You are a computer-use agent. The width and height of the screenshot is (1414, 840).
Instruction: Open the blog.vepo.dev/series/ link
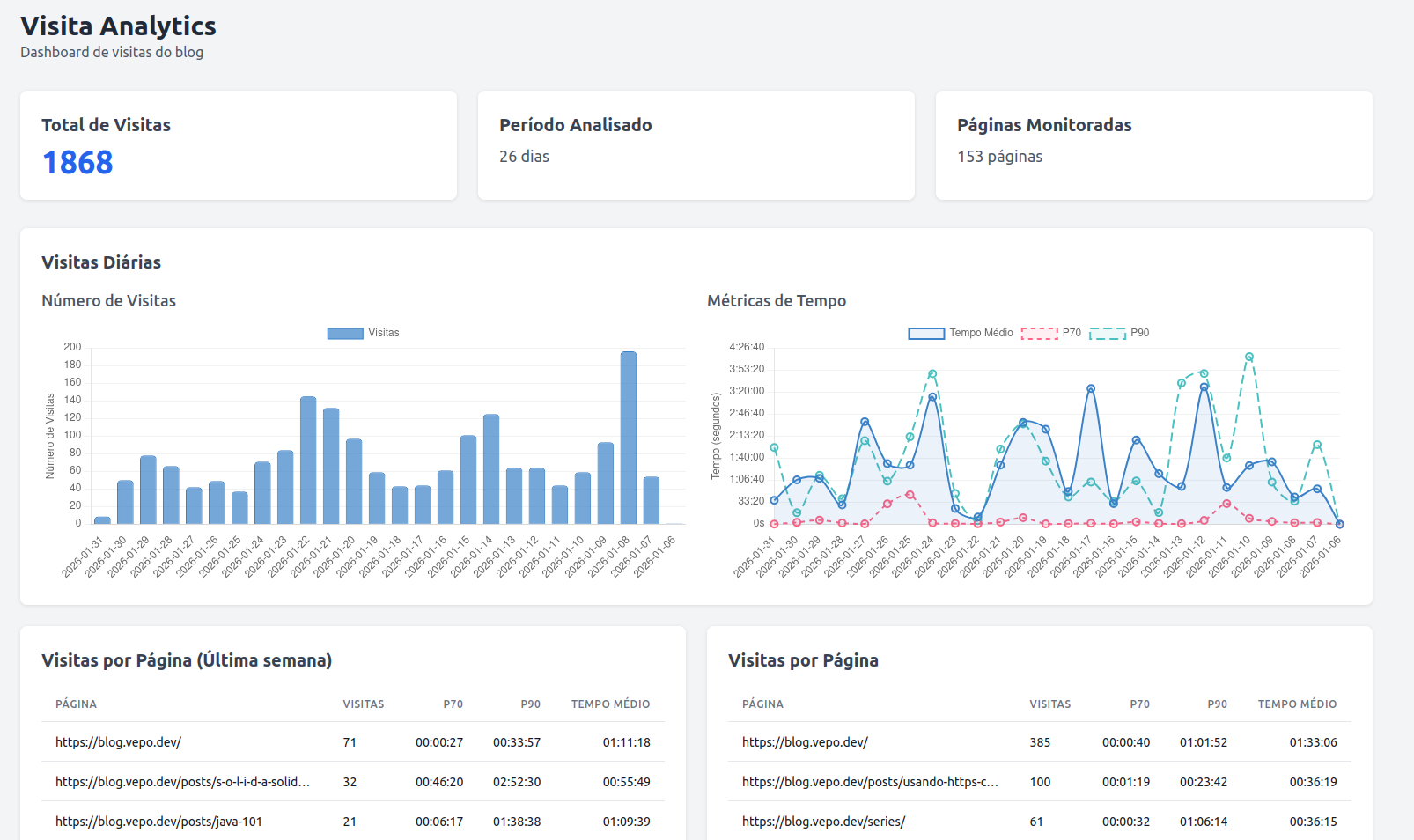click(x=823, y=822)
